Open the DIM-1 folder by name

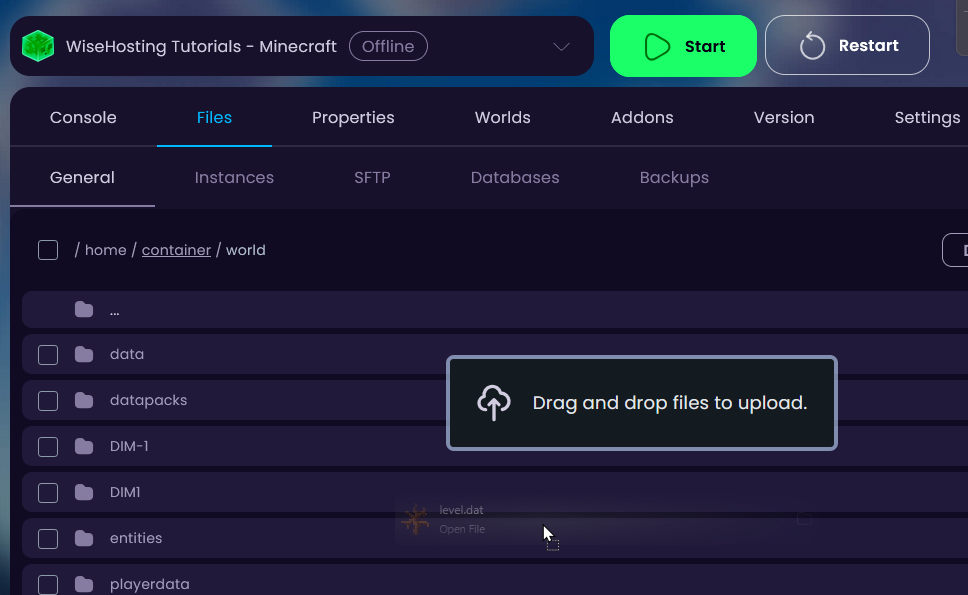(x=129, y=446)
